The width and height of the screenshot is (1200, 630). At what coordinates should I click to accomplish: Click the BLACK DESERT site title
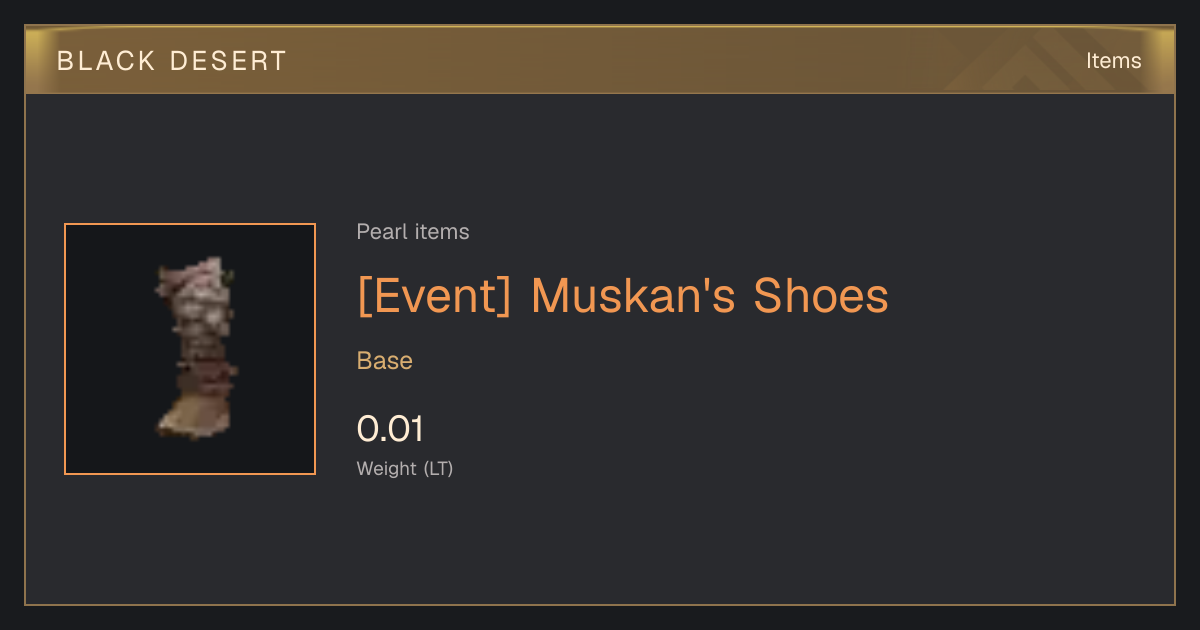point(172,61)
